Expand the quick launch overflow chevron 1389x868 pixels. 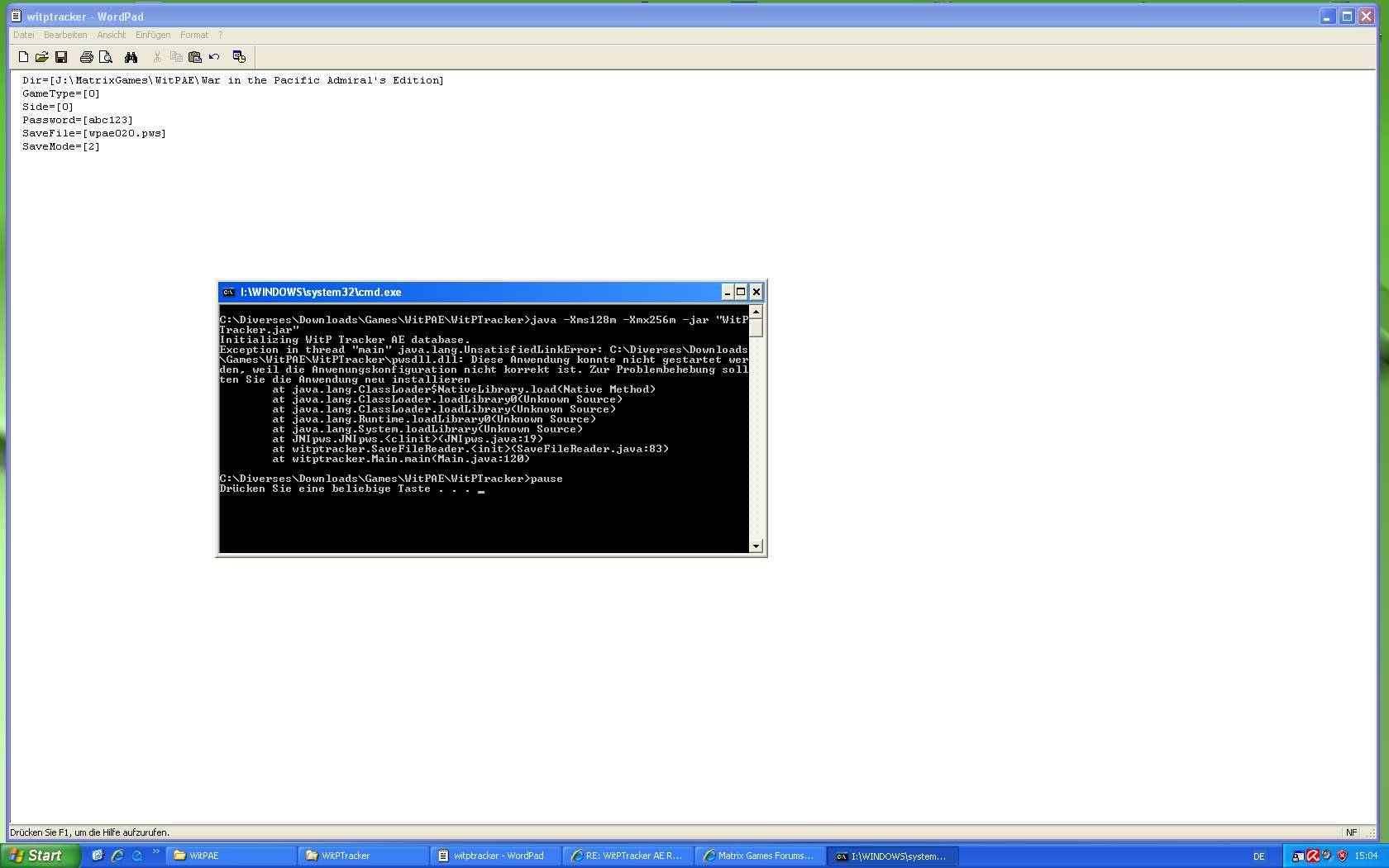coord(155,851)
